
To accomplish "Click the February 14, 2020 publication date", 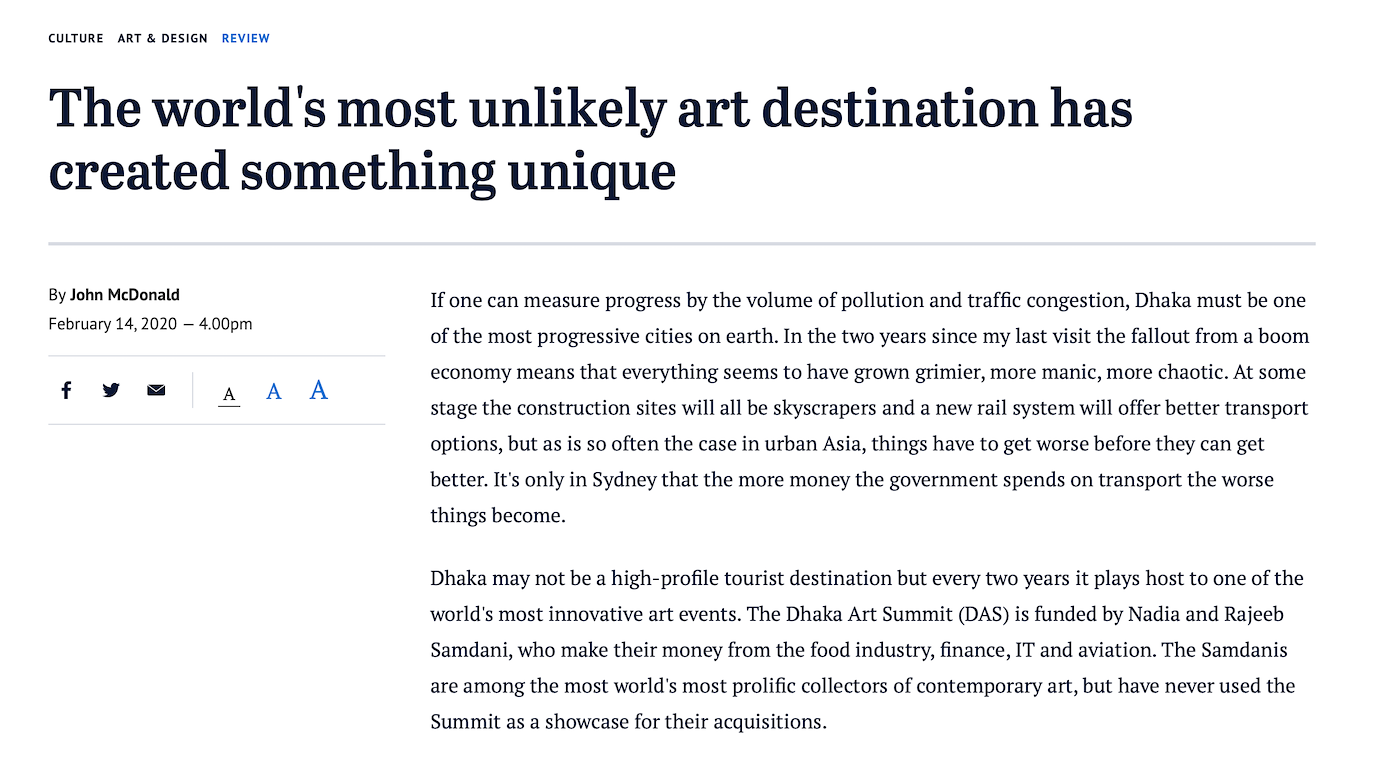I will pos(112,324).
